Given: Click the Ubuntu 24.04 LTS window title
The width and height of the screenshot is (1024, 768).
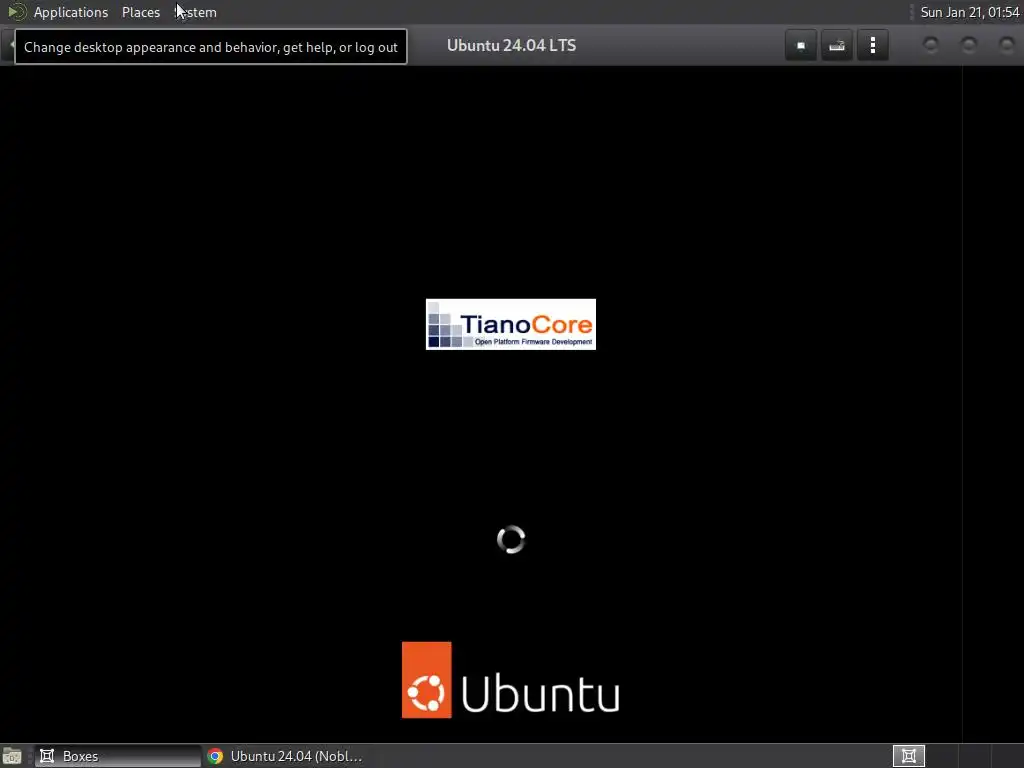Looking at the screenshot, I should coord(511,46).
